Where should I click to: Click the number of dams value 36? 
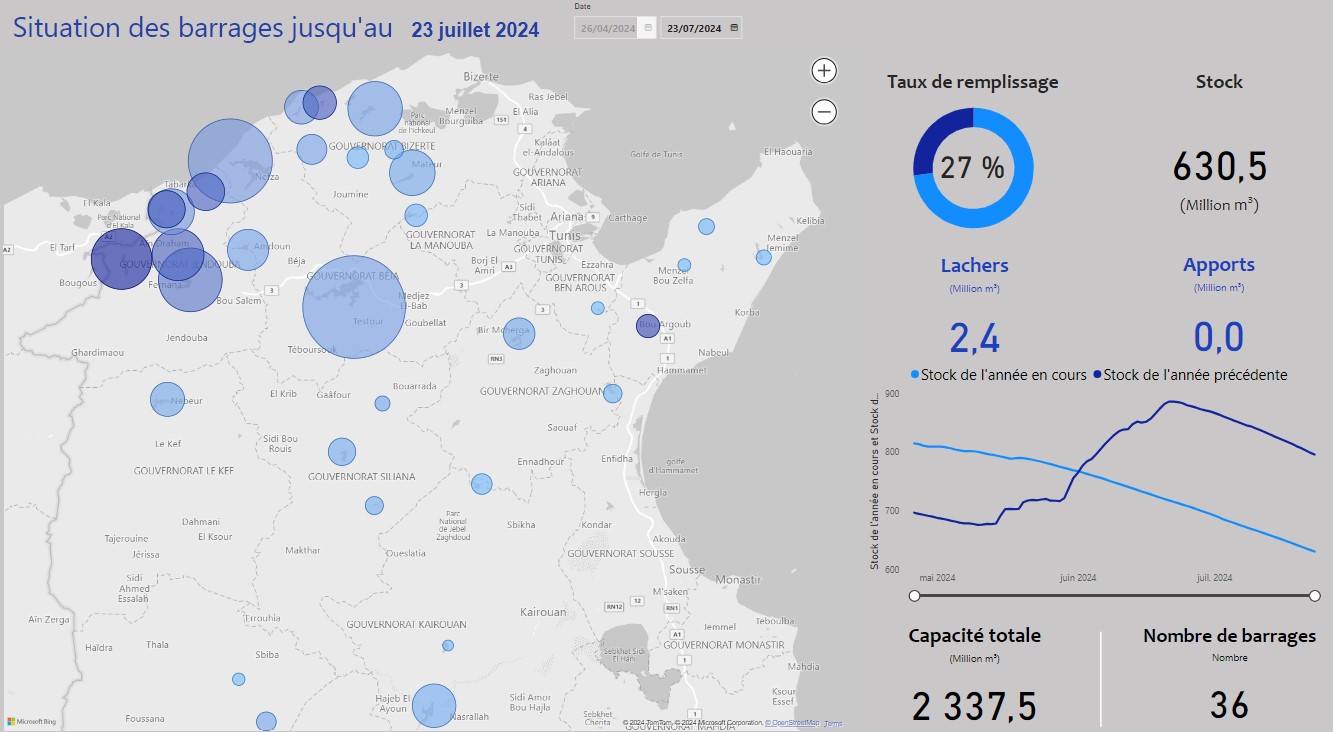[1229, 706]
